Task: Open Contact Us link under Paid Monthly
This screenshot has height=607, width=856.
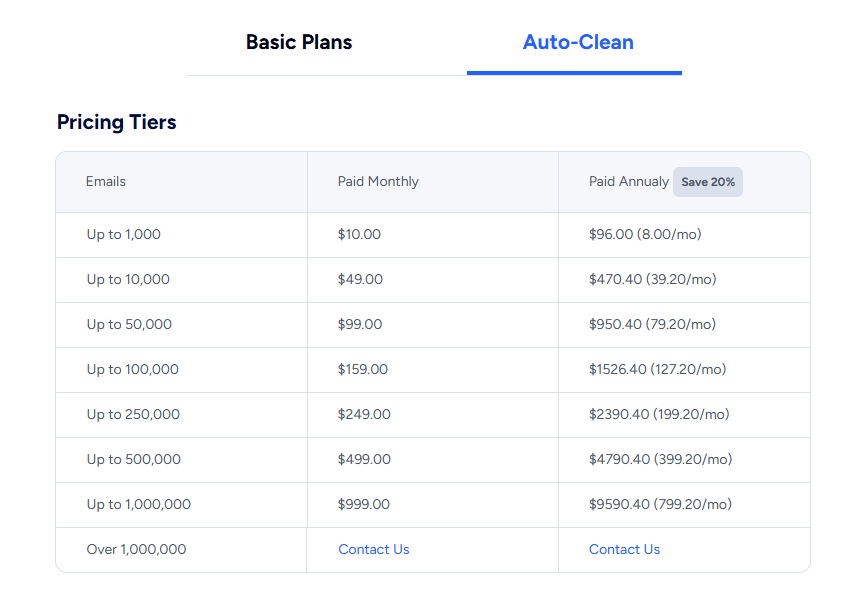Action: point(374,549)
